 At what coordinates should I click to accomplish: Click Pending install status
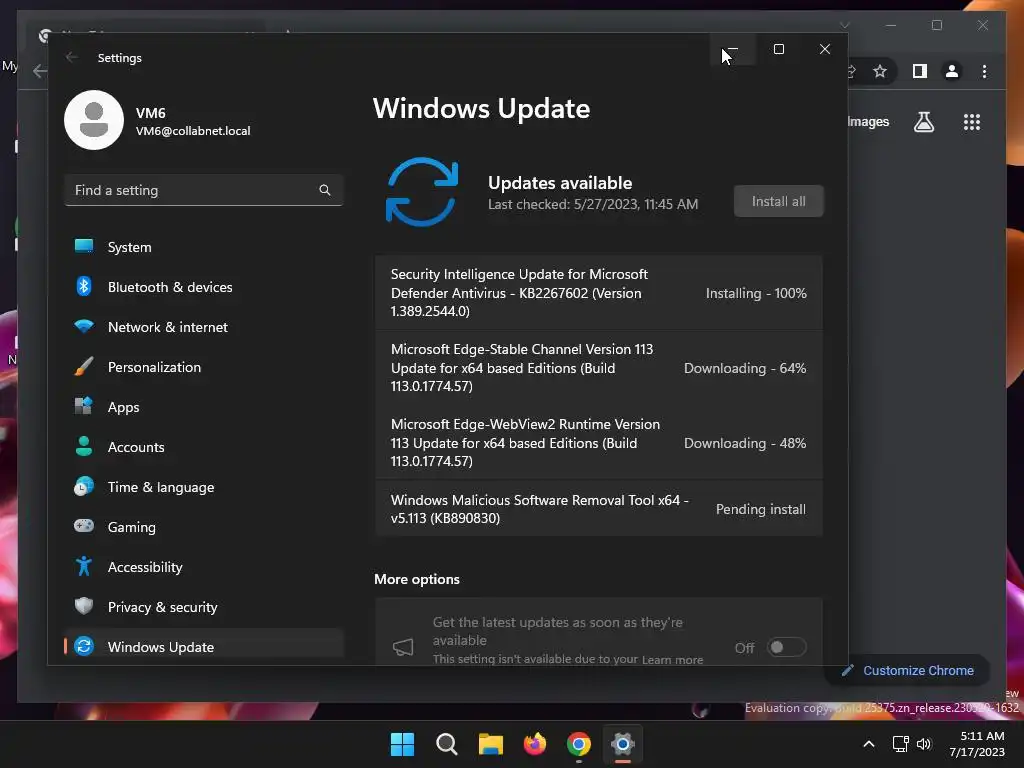click(x=761, y=509)
